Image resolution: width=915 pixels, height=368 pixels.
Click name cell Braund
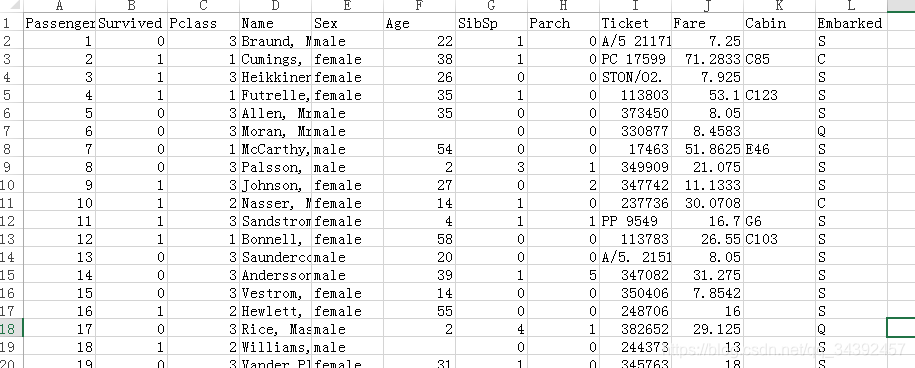[275, 41]
